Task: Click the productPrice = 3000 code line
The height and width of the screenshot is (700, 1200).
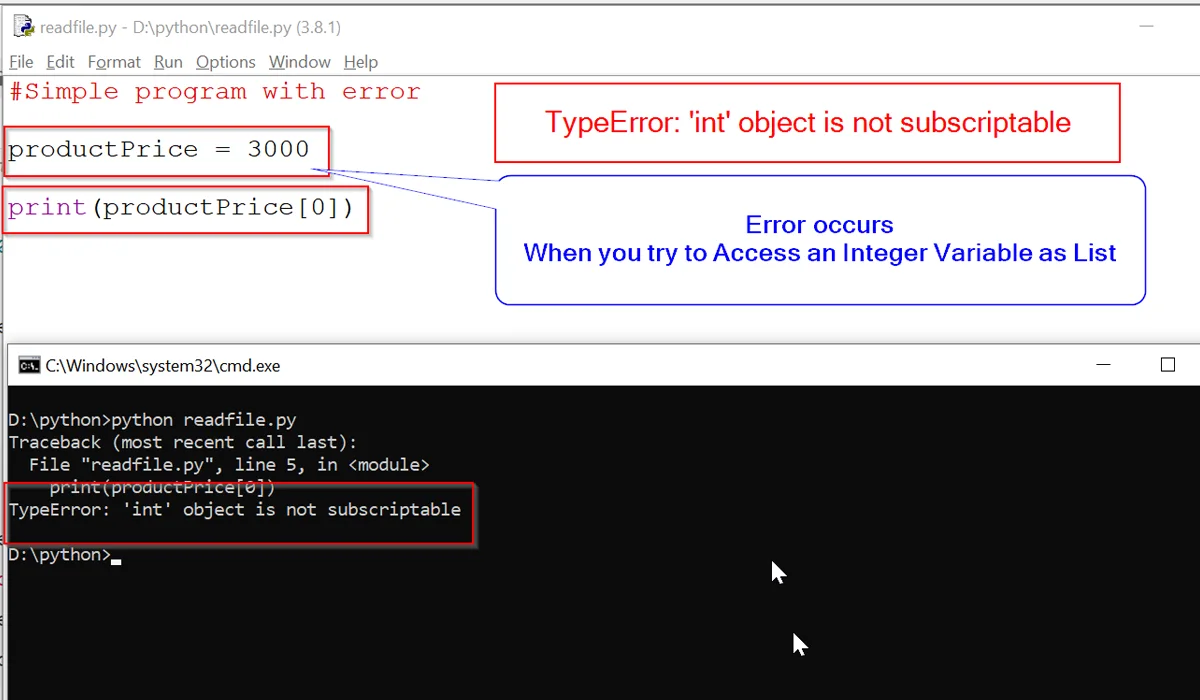Action: (160, 148)
